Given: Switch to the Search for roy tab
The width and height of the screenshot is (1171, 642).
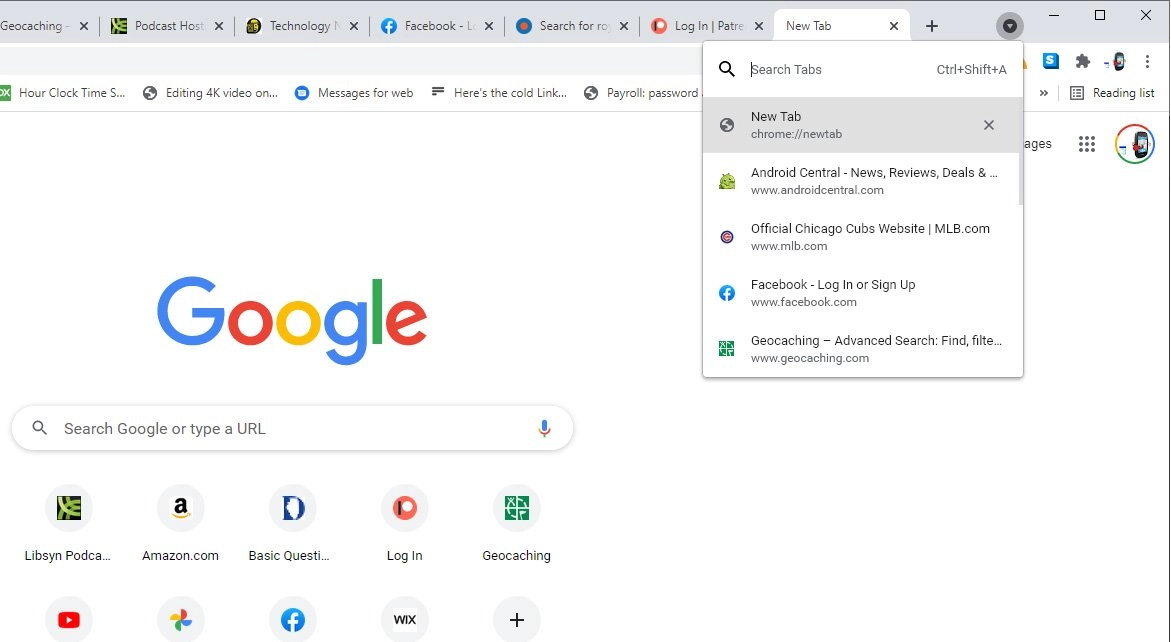Looking at the screenshot, I should click(x=570, y=26).
